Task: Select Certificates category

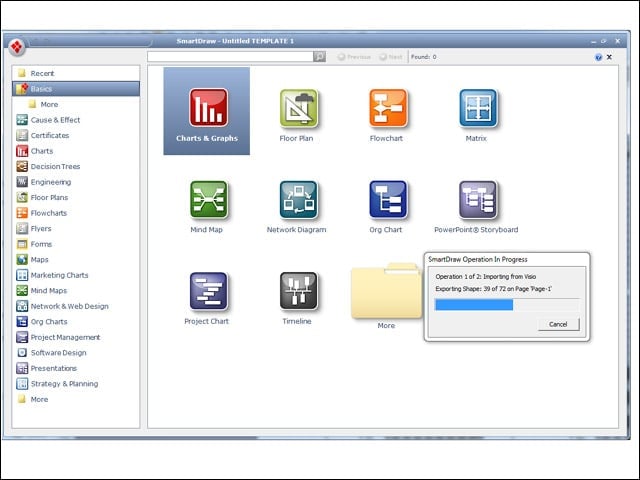Action: pos(43,136)
